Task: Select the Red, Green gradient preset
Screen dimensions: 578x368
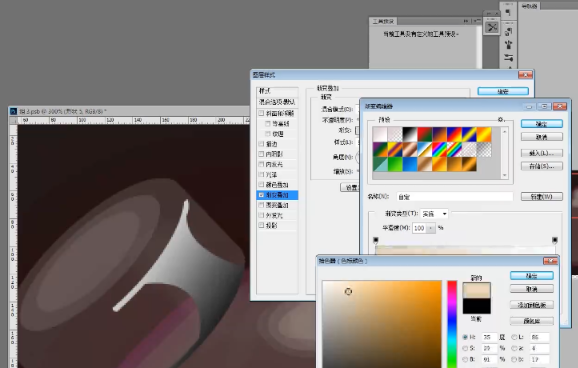Action: [424, 135]
